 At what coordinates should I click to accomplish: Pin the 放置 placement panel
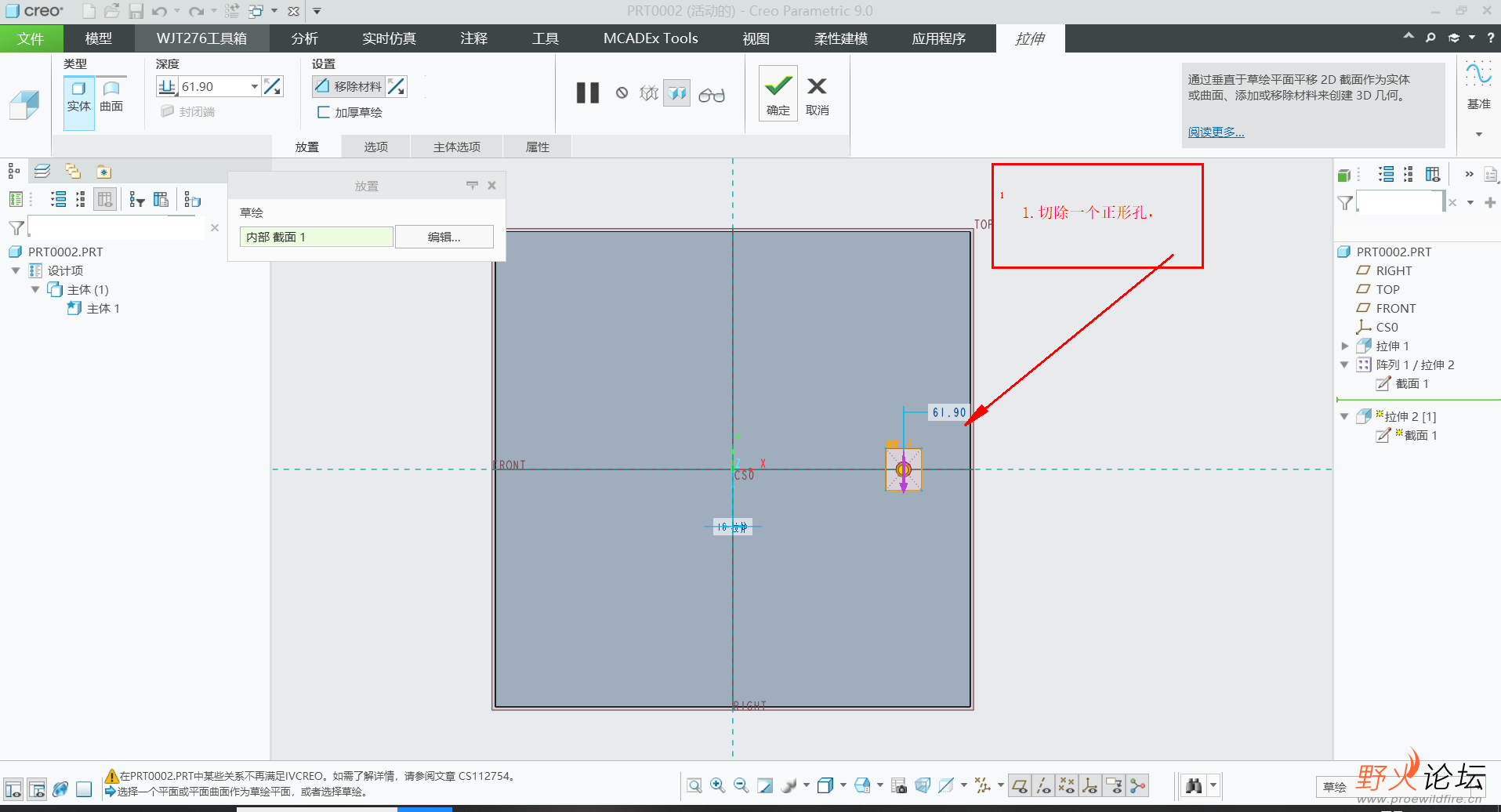pyautogui.click(x=472, y=186)
